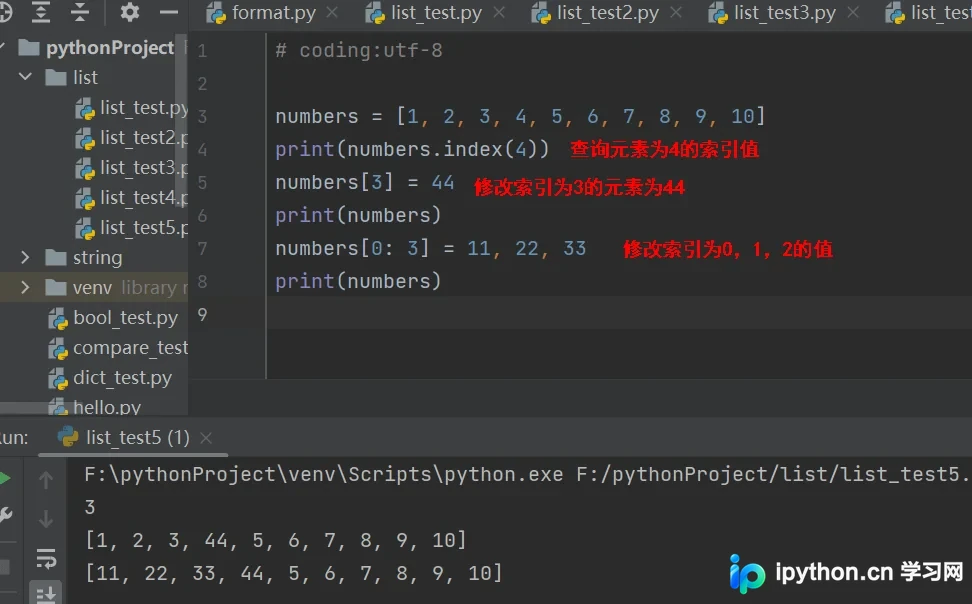Select dict_test.py in the project tree
This screenshot has width=972, height=604.
tap(110, 378)
